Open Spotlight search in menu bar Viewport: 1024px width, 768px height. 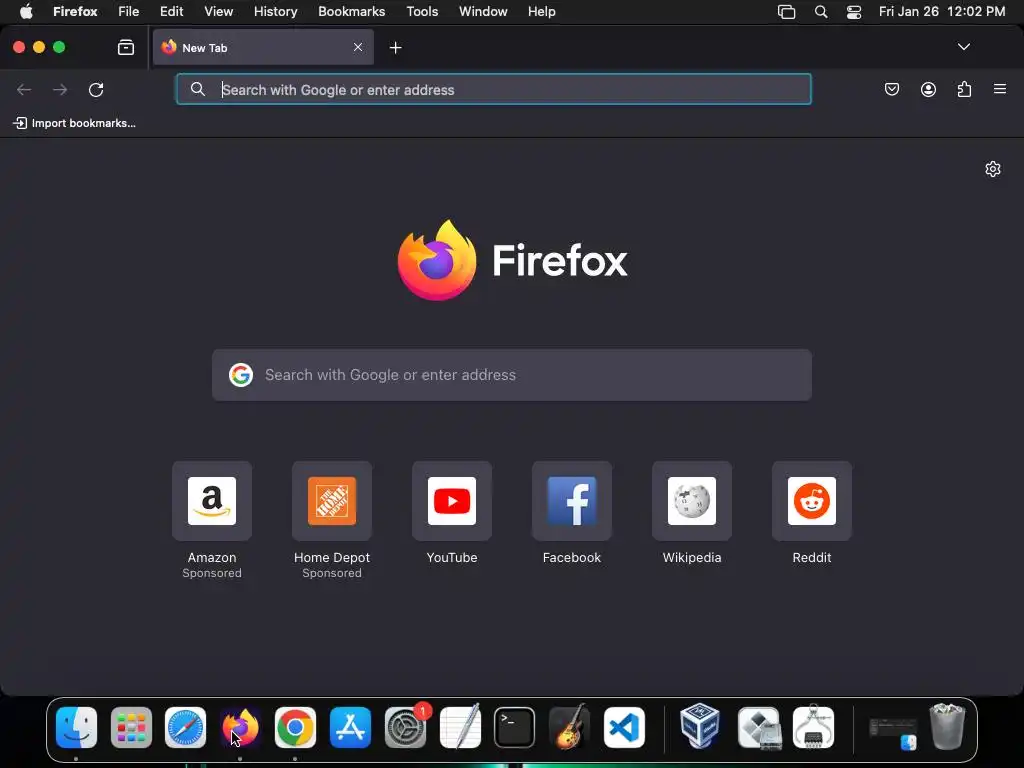[821, 12]
